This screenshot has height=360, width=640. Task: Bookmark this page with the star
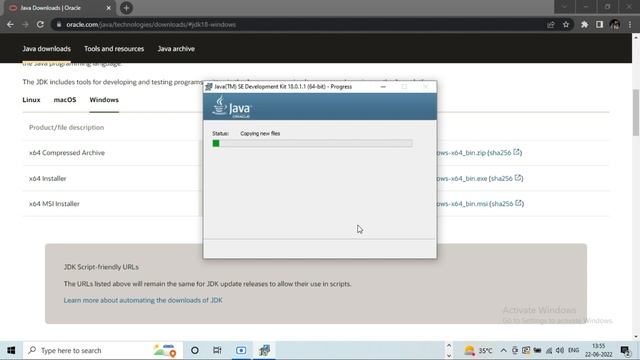pyautogui.click(x=566, y=24)
